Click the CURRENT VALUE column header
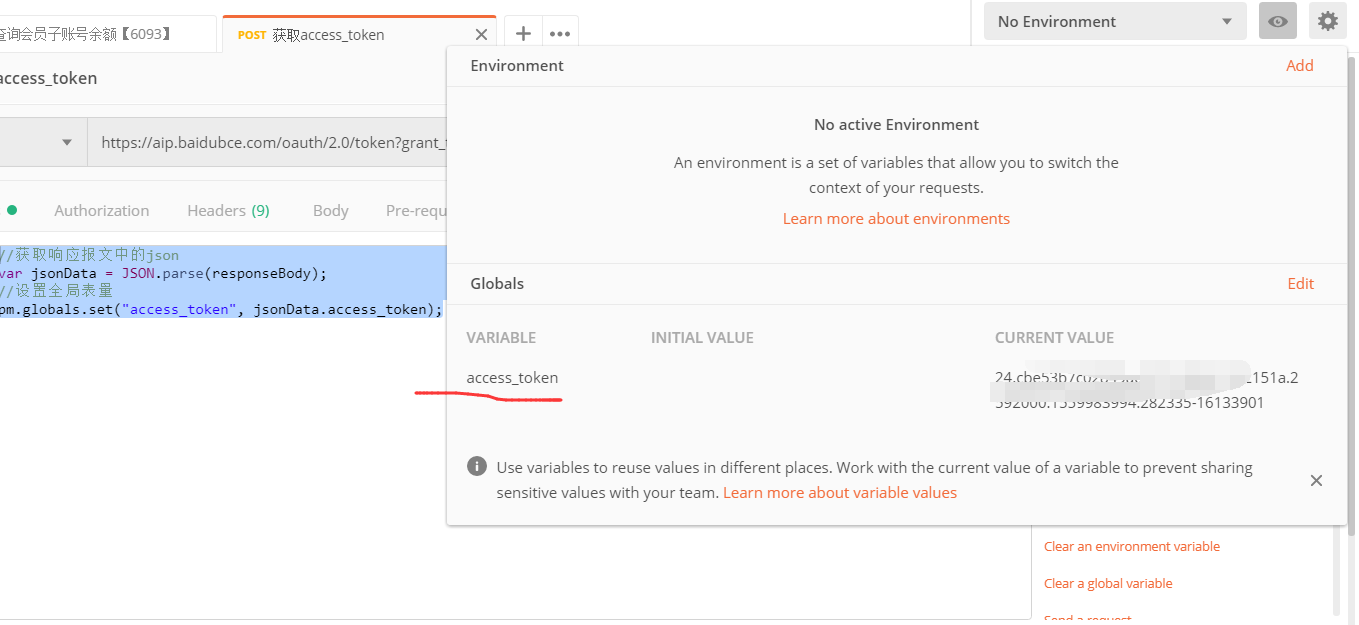Screen dimensions: 1359x625 point(1054,337)
